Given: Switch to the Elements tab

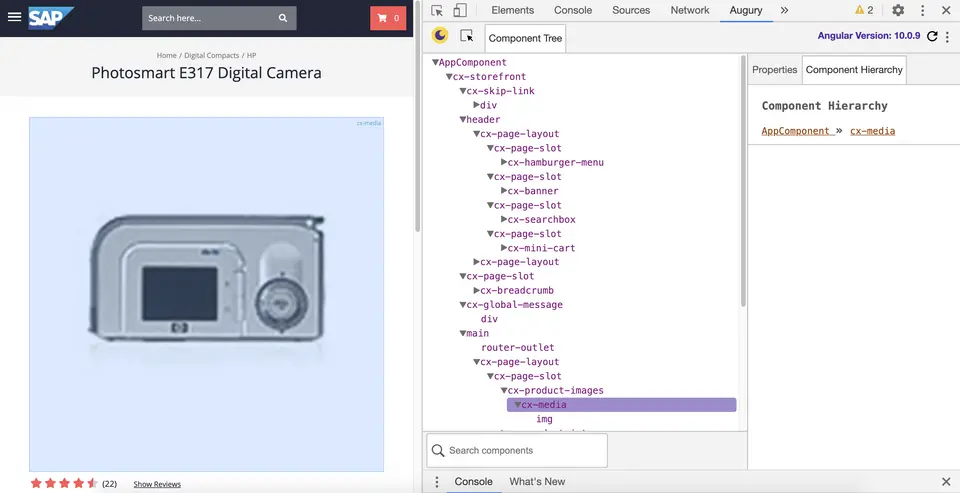Looking at the screenshot, I should click(x=512, y=10).
